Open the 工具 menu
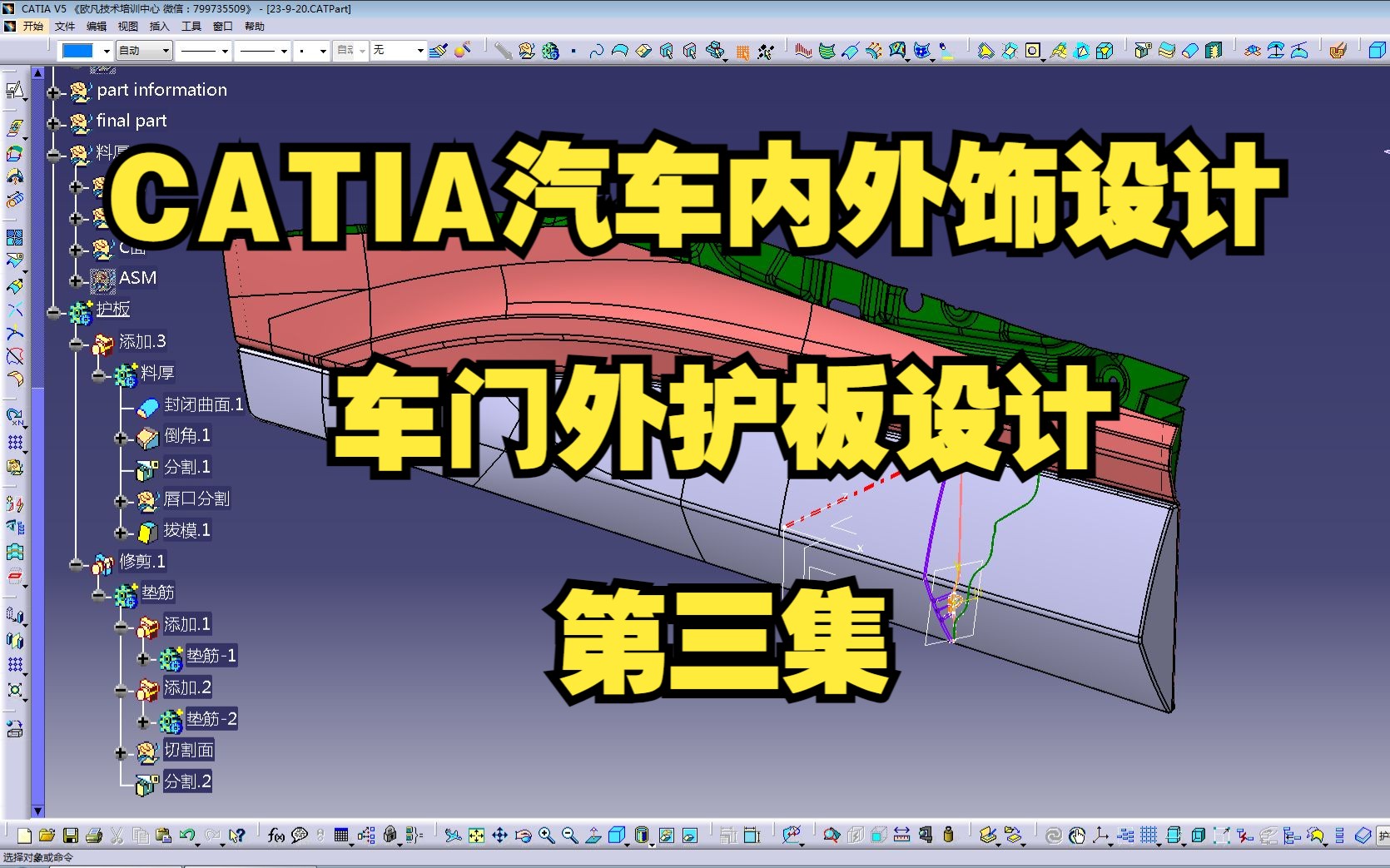This screenshot has width=1390, height=868. pyautogui.click(x=192, y=26)
